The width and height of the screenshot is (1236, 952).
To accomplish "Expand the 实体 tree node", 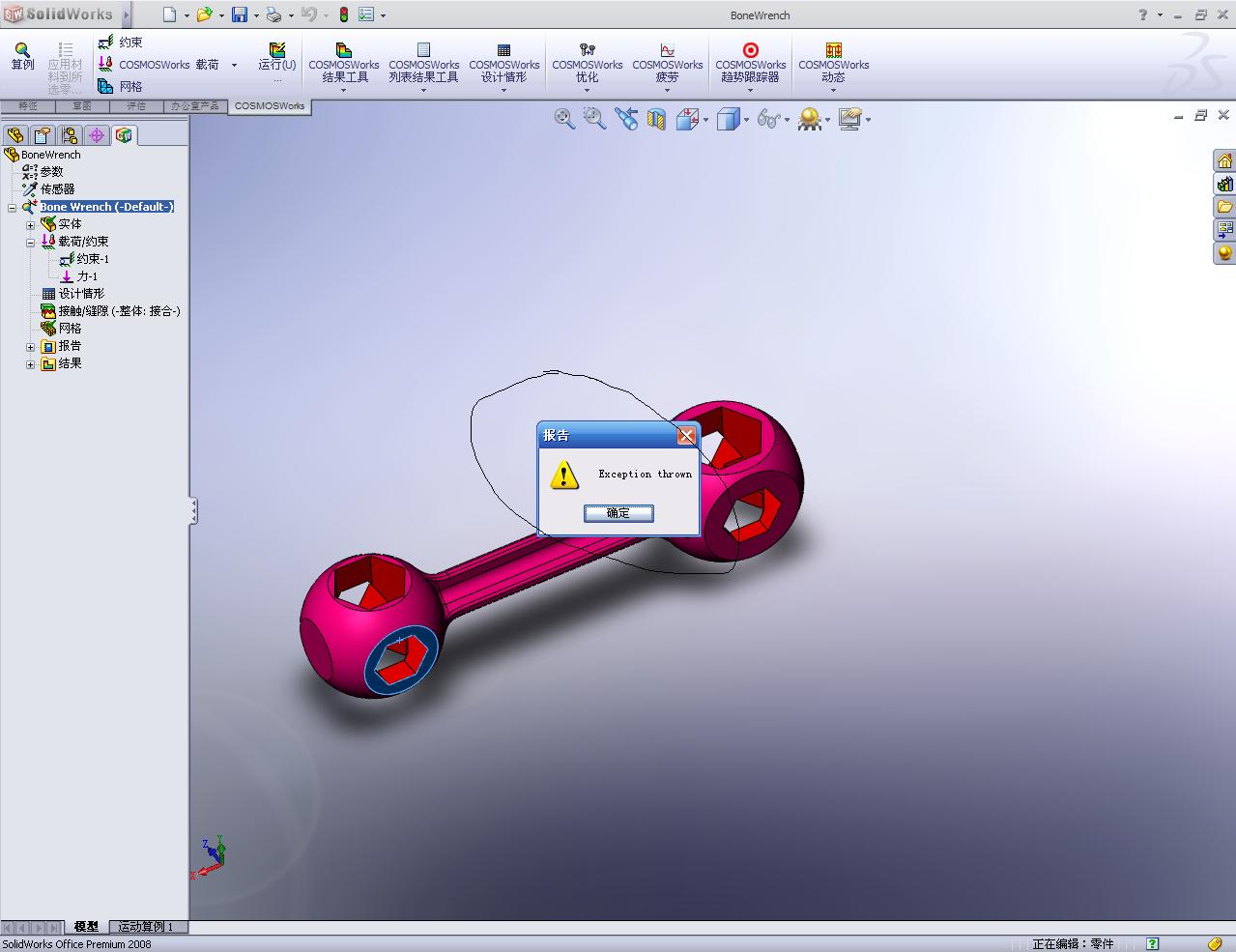I will coord(30,224).
